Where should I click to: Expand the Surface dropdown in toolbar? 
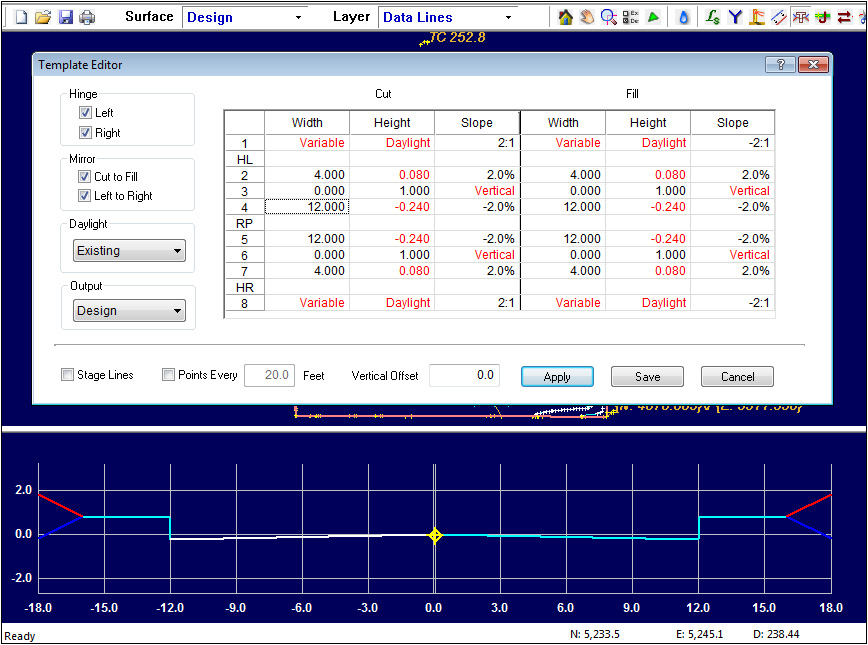[298, 17]
